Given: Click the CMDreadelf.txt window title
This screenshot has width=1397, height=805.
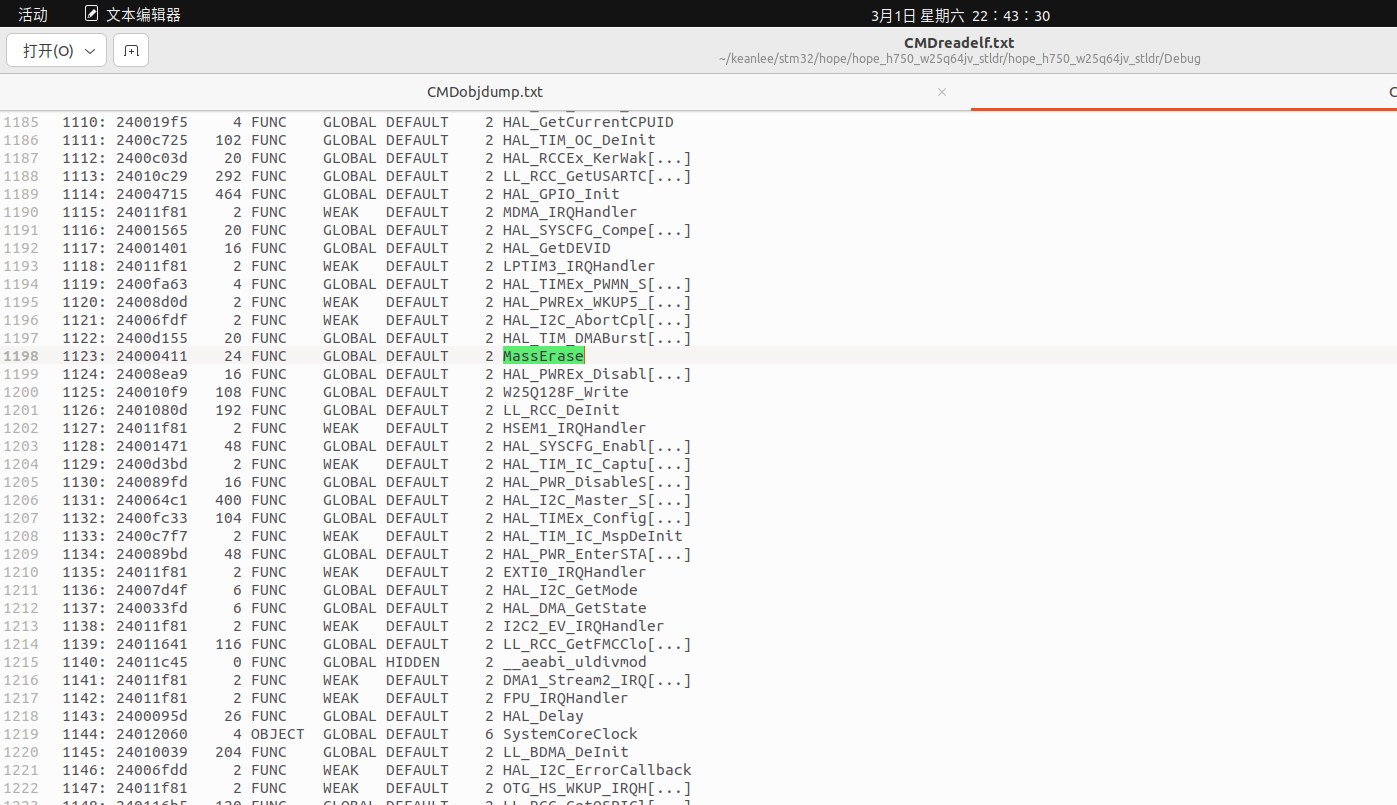Looking at the screenshot, I should pyautogui.click(x=958, y=42).
